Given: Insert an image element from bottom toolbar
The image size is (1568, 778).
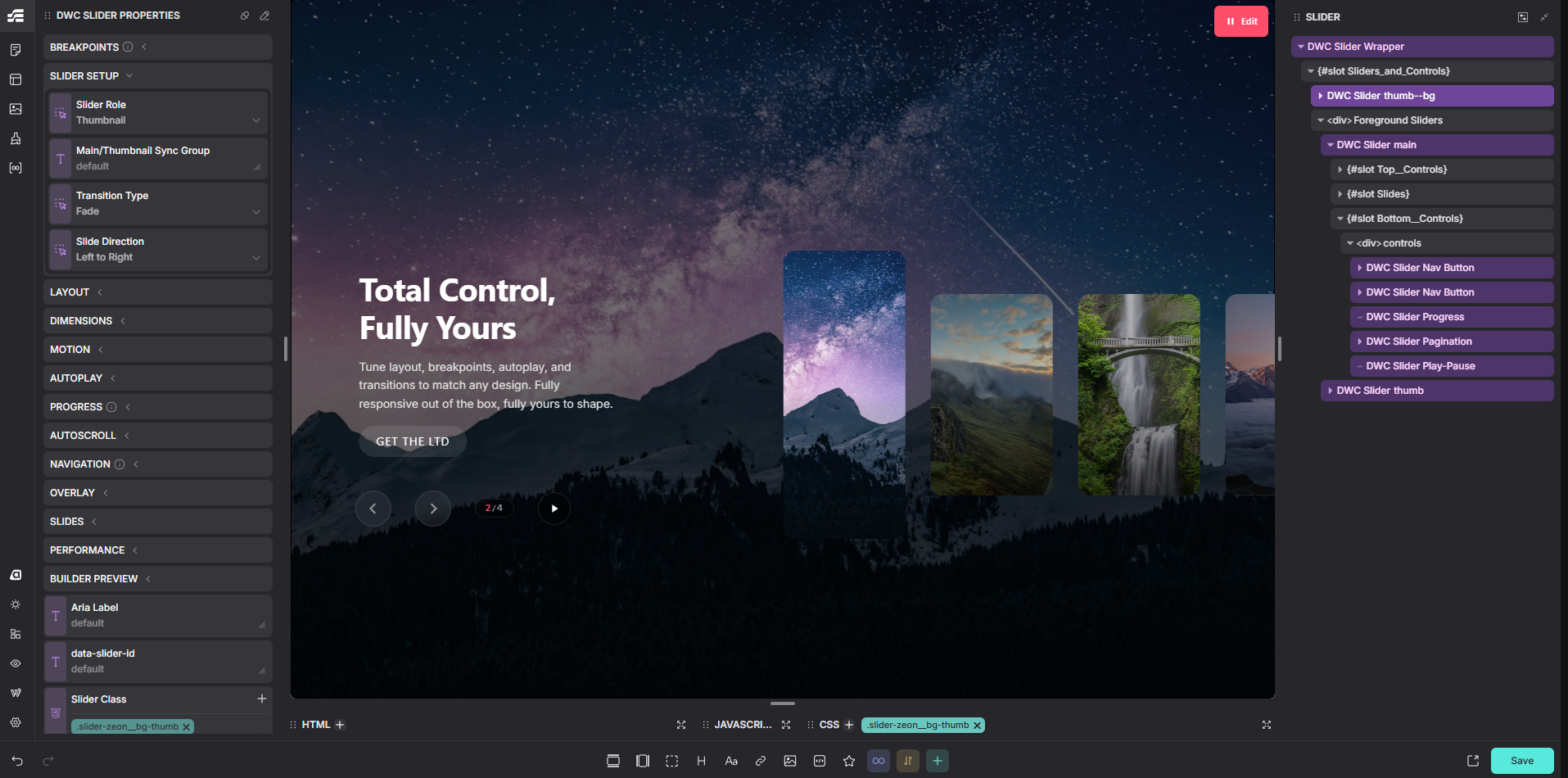Looking at the screenshot, I should click(x=790, y=761).
